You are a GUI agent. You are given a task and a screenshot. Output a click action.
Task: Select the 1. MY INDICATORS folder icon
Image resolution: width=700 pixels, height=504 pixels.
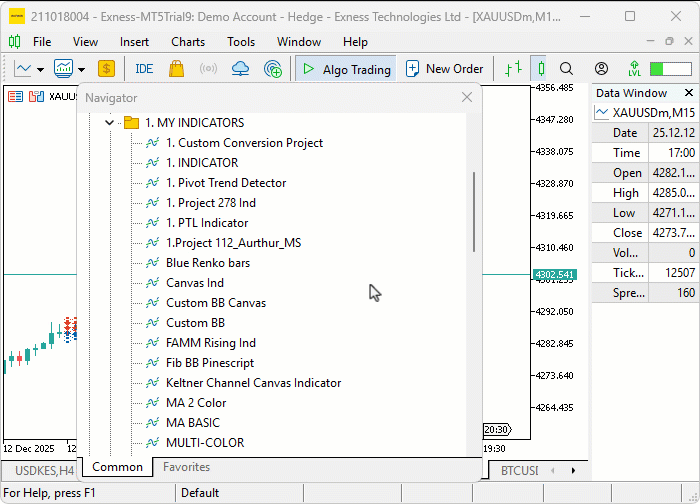(x=131, y=122)
